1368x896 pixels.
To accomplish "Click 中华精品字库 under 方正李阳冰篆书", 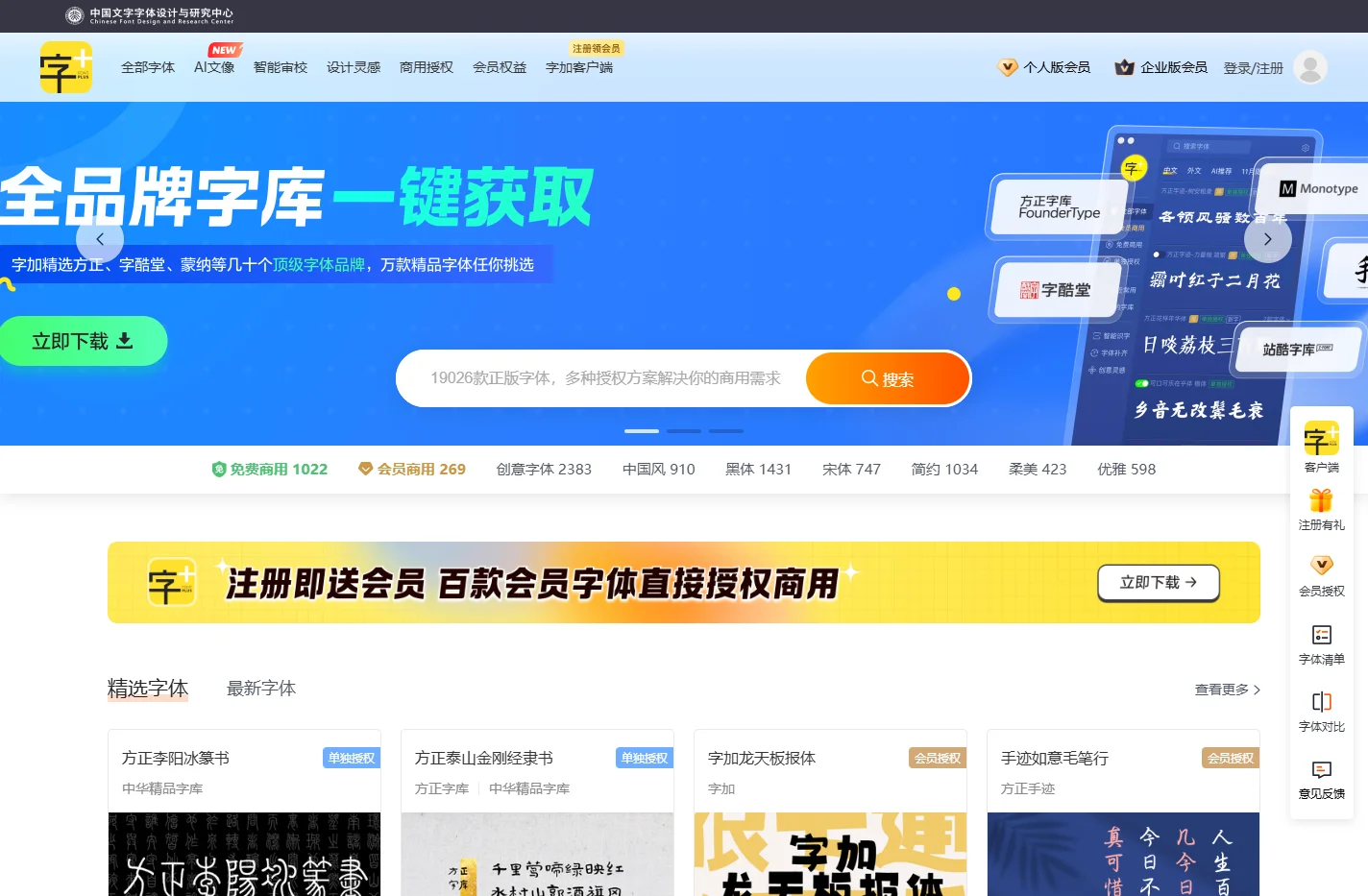I will tap(162, 788).
